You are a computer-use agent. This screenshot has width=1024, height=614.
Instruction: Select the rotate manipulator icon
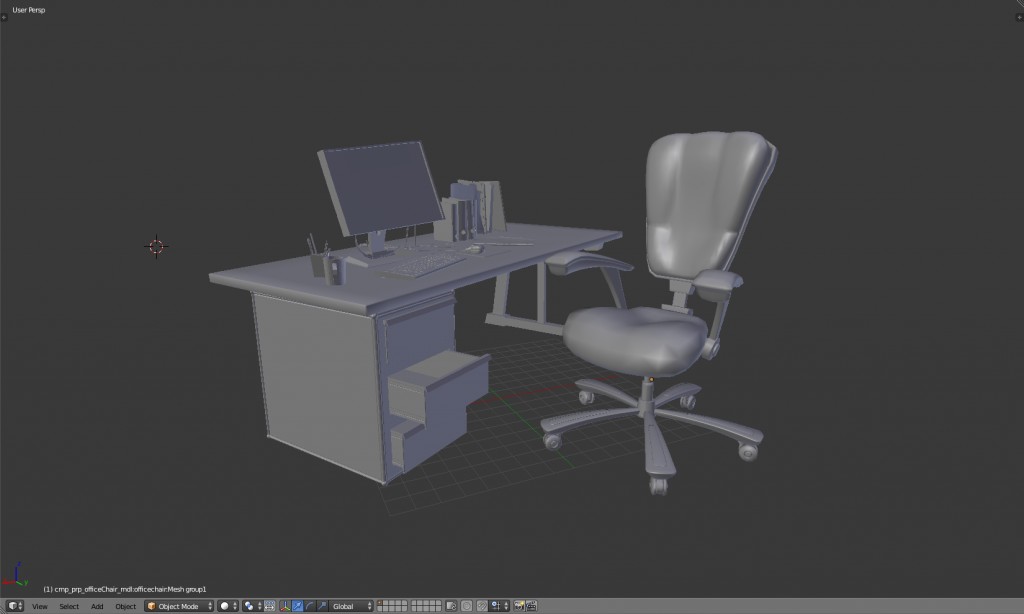[308, 605]
